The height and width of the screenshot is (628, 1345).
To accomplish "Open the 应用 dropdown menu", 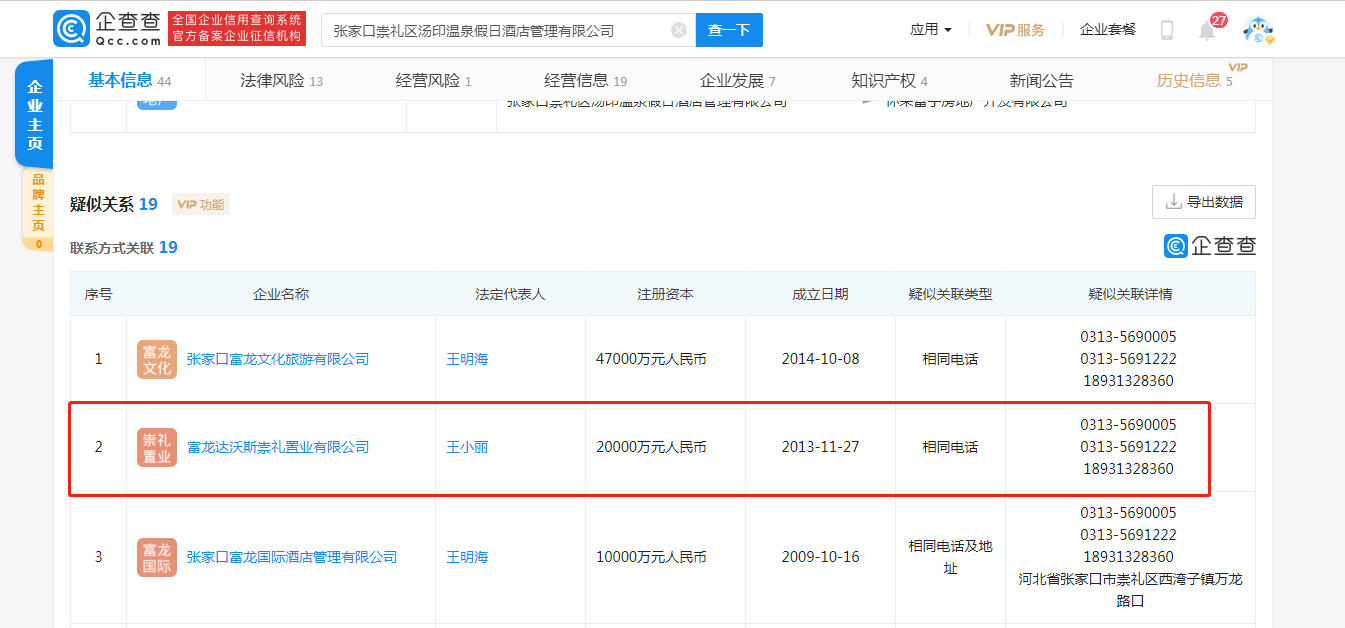I will coord(930,30).
